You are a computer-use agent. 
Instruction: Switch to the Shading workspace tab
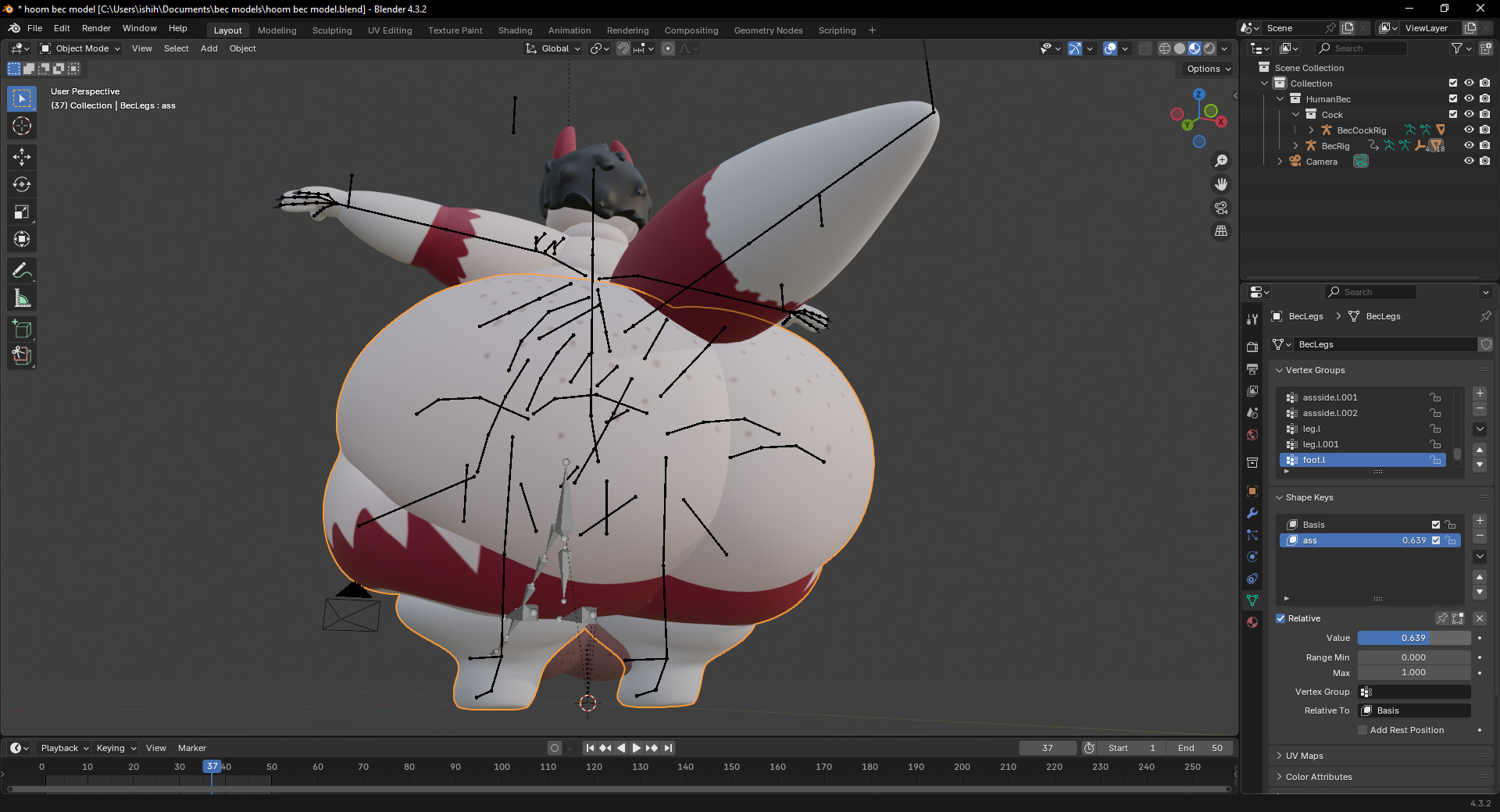(515, 30)
